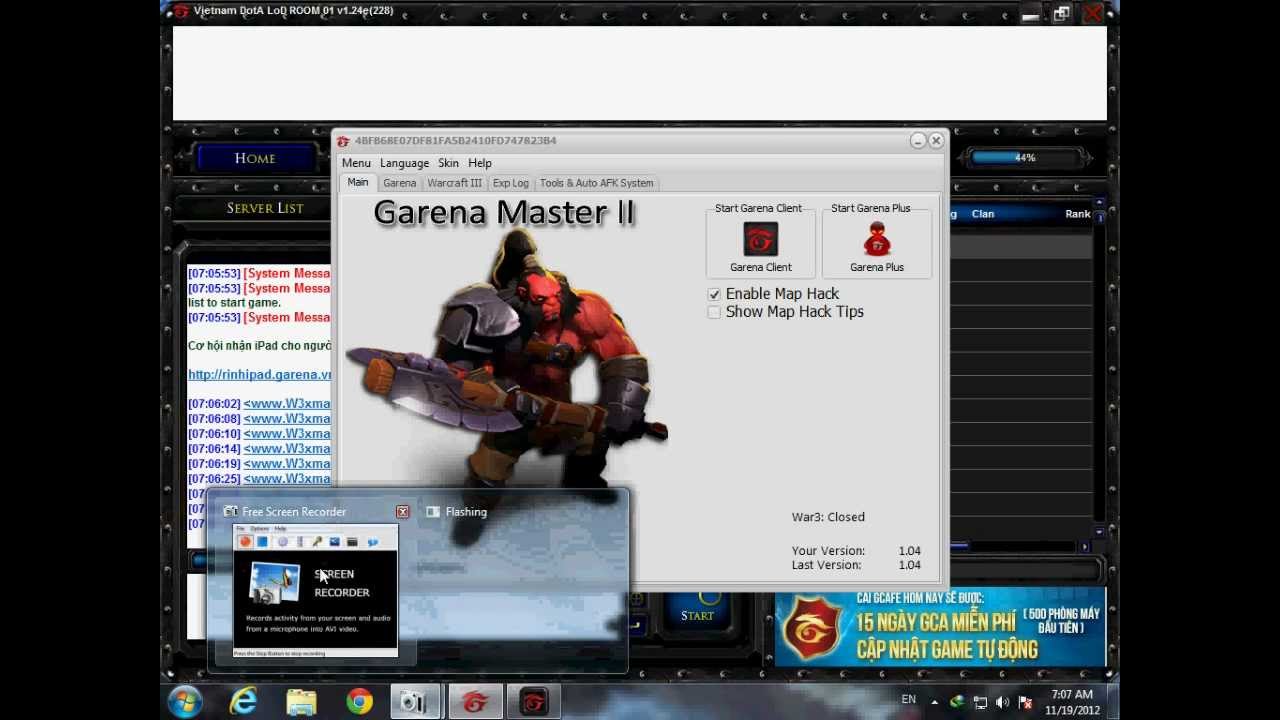Open the Menu menu in Garena Master
The height and width of the screenshot is (720, 1280).
tap(356, 163)
